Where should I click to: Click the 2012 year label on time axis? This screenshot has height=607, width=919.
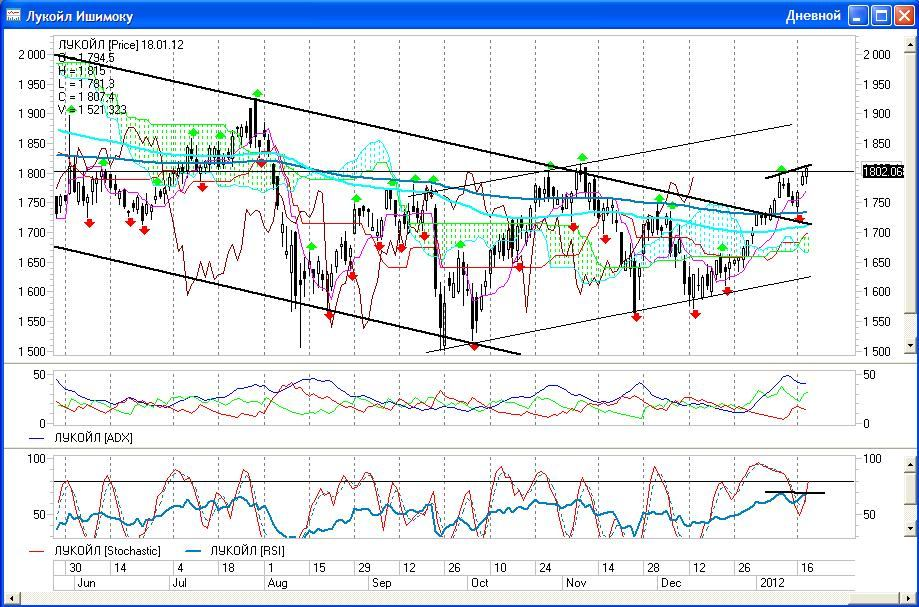772,583
